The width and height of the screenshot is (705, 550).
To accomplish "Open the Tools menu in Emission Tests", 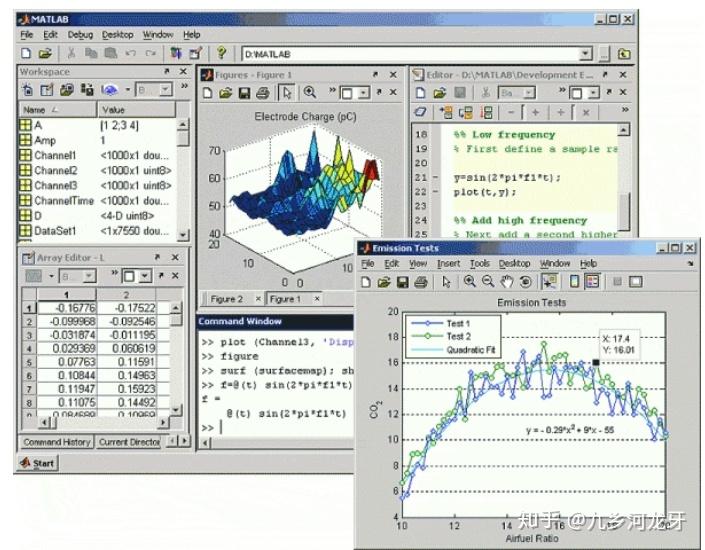I will [x=479, y=264].
